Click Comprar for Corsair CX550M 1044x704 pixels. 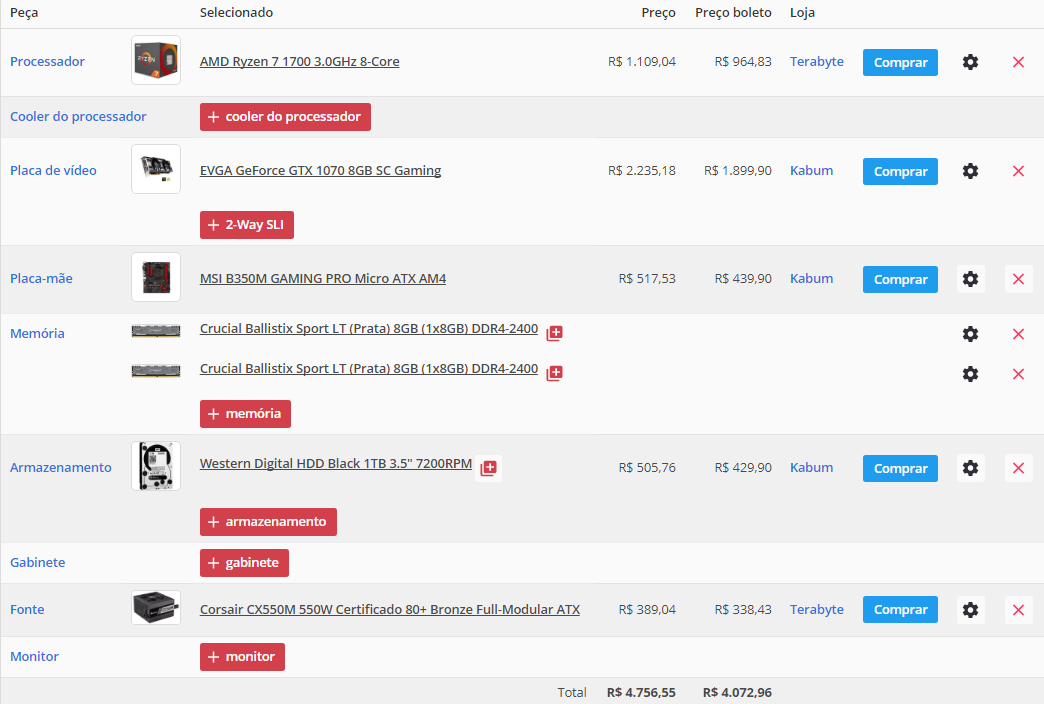pyautogui.click(x=900, y=610)
